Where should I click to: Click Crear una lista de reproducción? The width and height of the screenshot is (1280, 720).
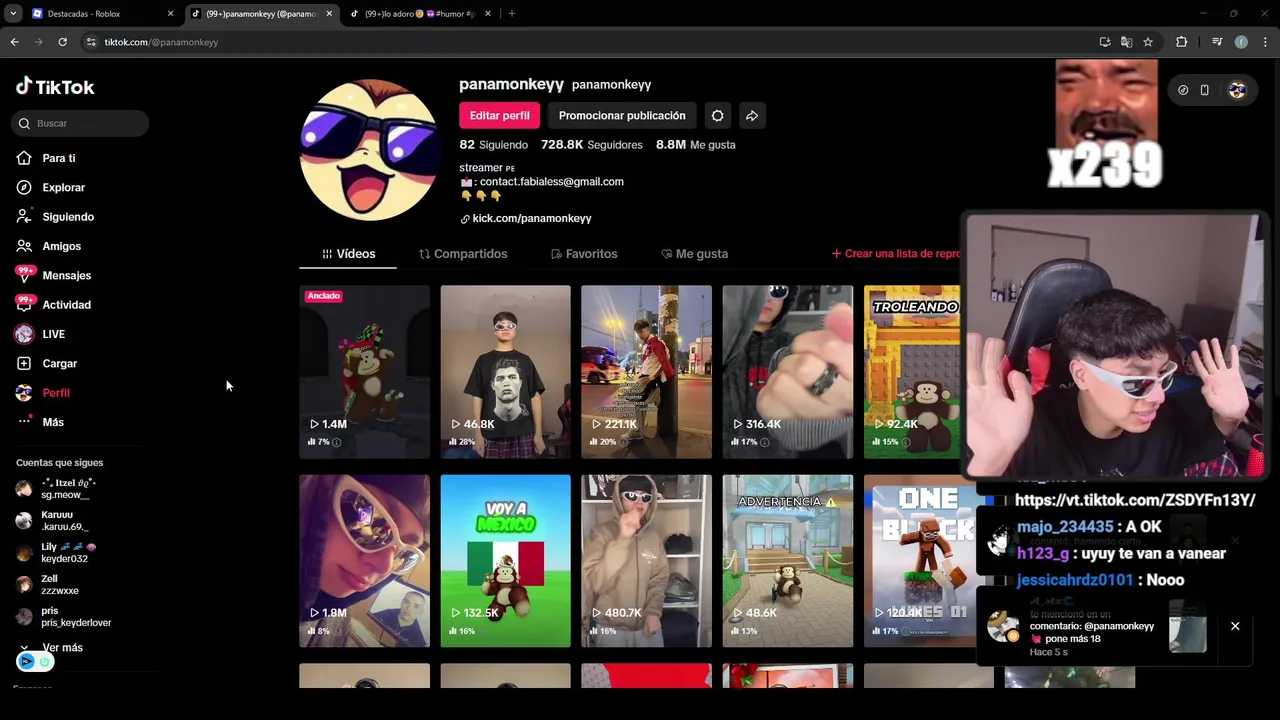pyautogui.click(x=896, y=254)
